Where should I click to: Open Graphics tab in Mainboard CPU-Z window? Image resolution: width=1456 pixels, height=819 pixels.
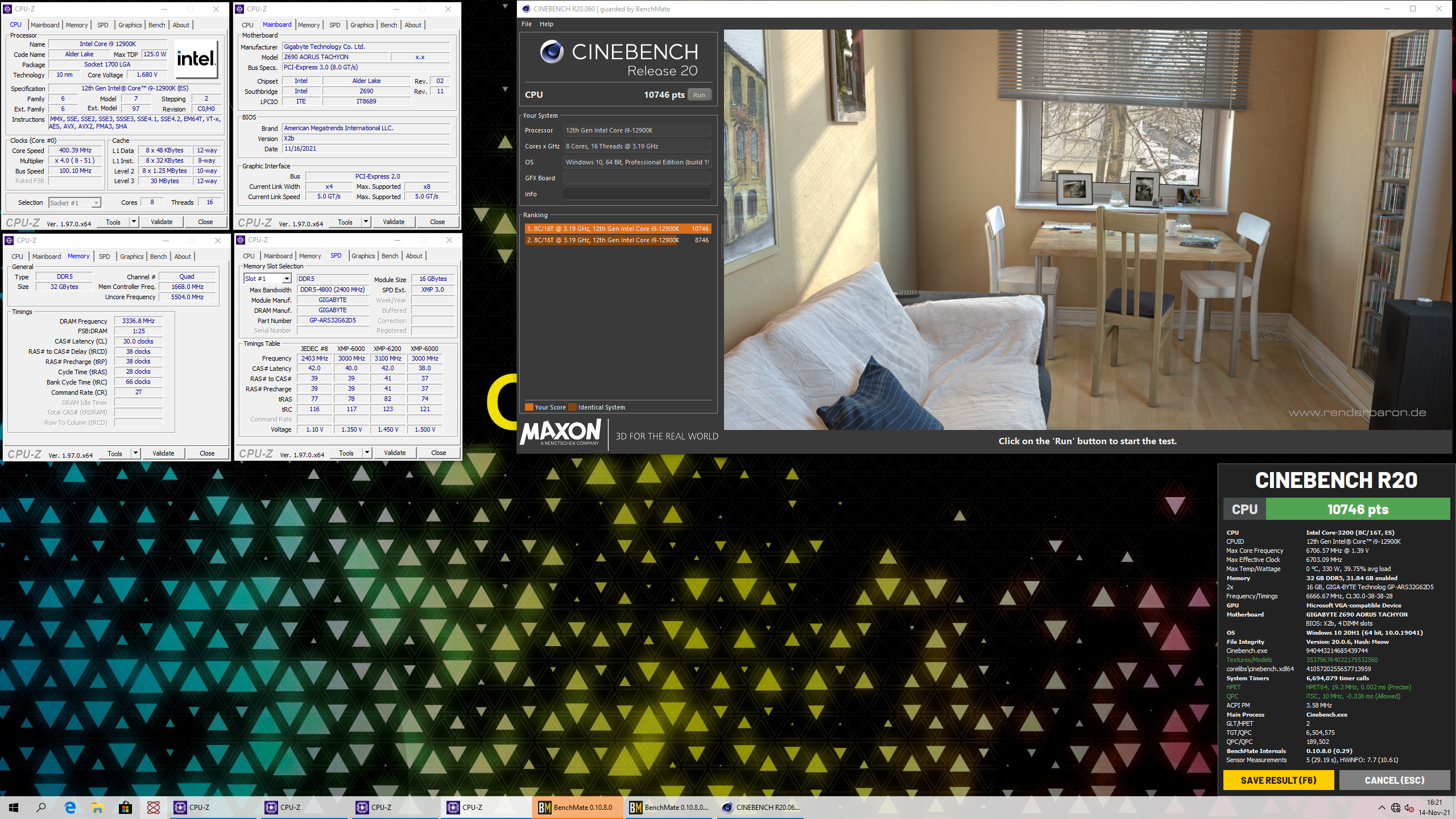tap(362, 25)
